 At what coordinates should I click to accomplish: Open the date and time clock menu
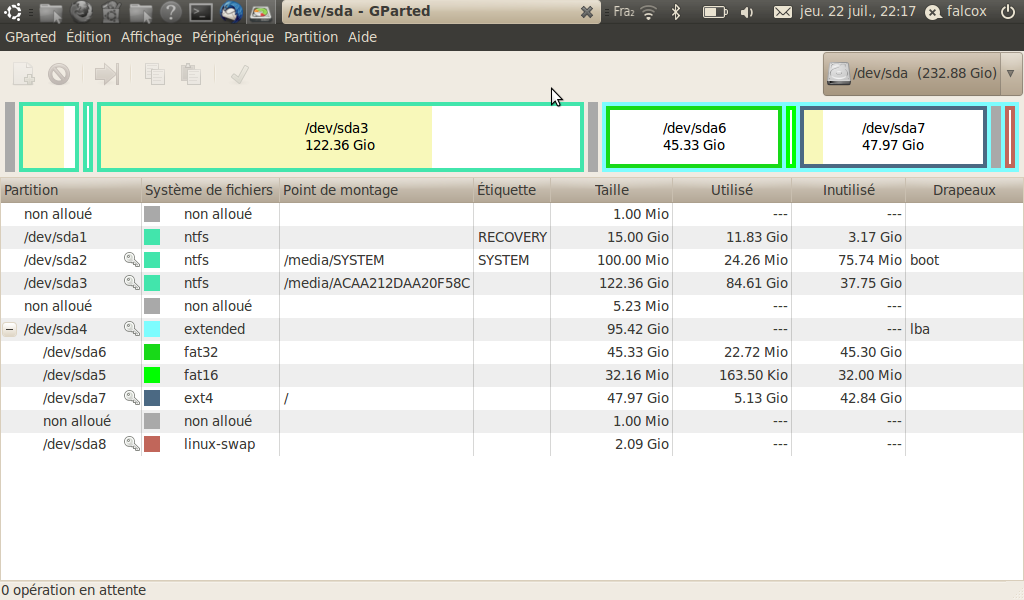point(857,11)
